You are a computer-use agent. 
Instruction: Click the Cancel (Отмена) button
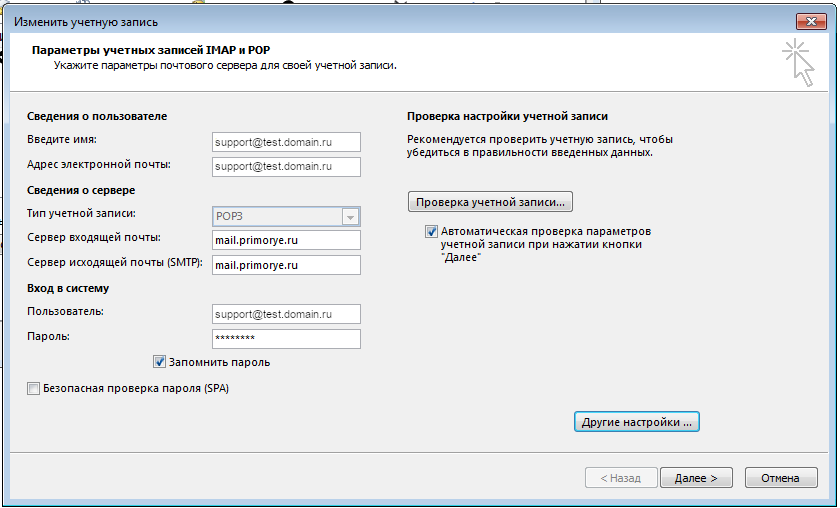click(x=780, y=478)
